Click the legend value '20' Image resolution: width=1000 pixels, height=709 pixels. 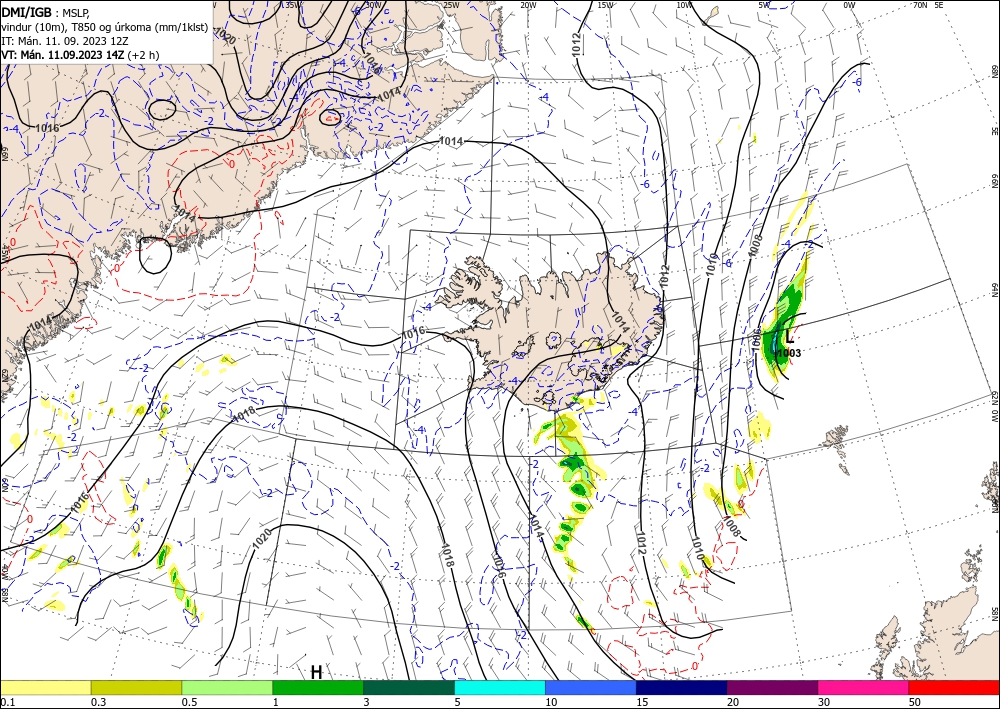(733, 702)
